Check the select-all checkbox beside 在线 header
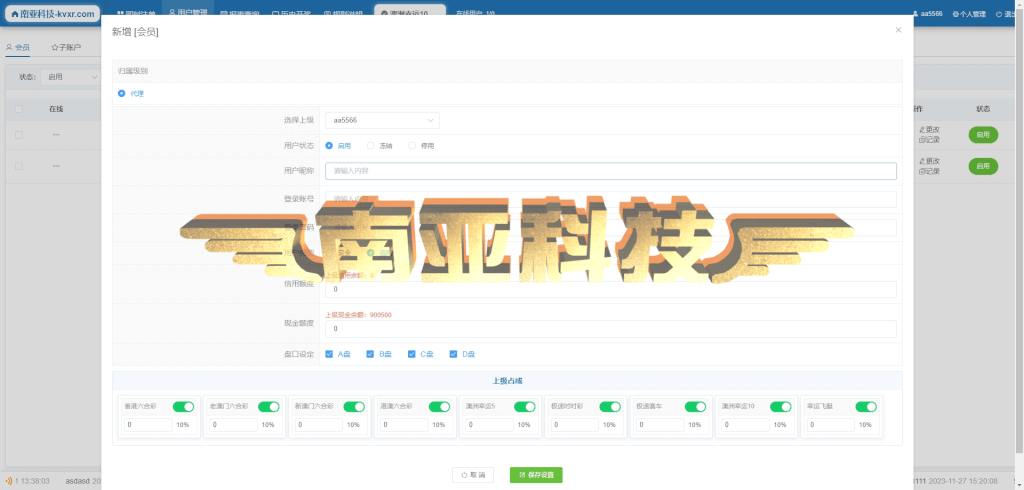The width and height of the screenshot is (1024, 490). click(x=19, y=109)
